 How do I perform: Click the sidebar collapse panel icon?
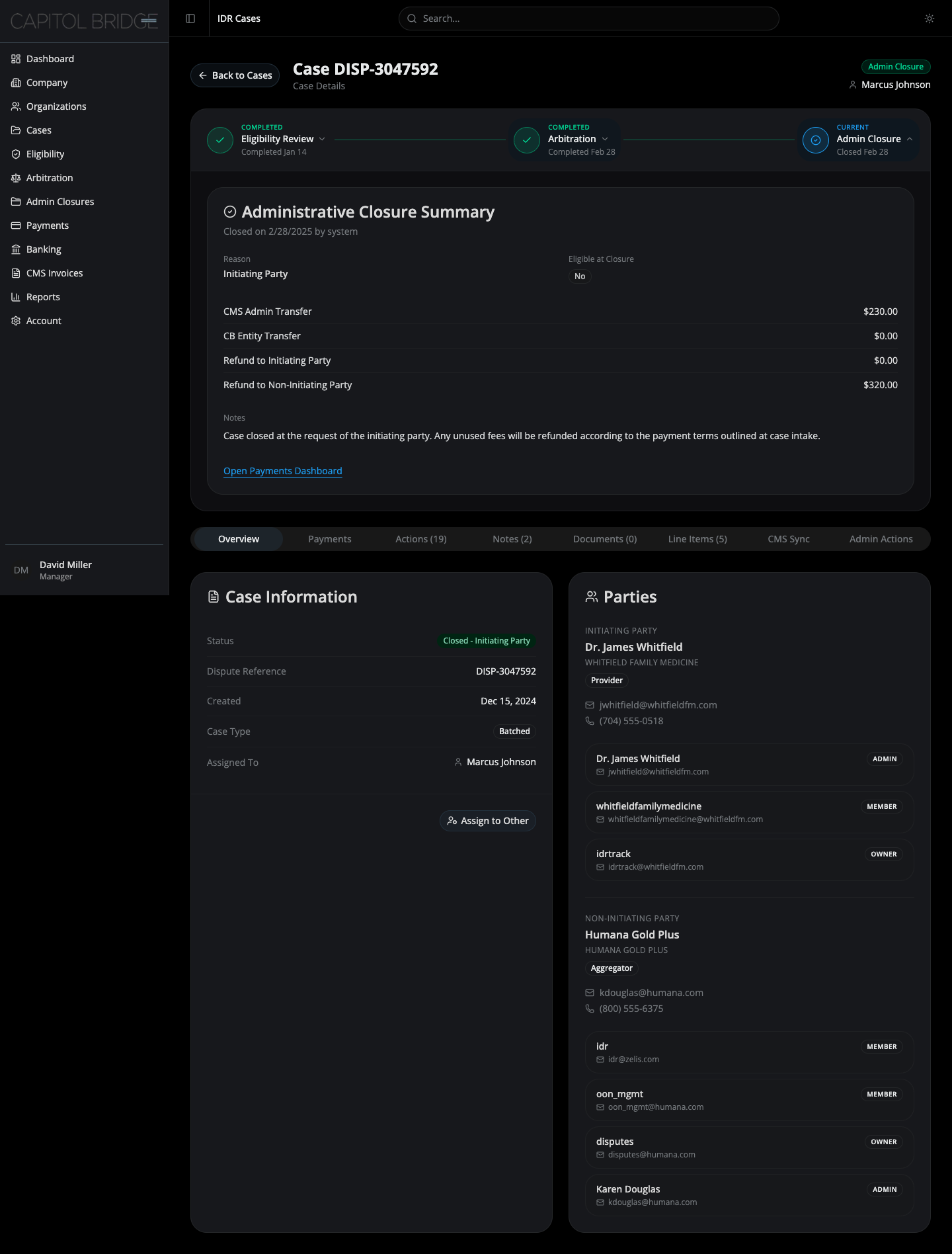tap(190, 19)
